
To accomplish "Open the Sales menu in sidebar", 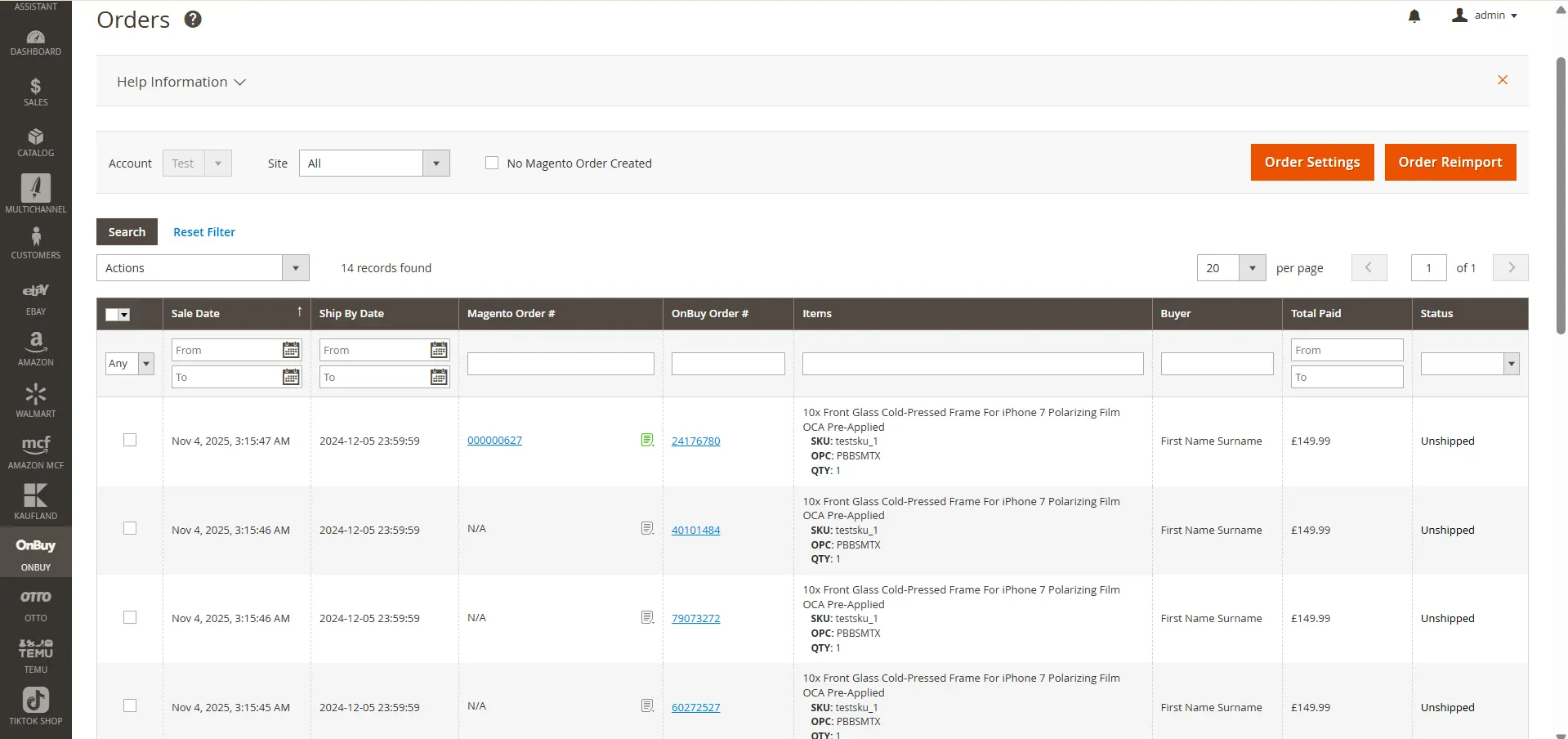I will coord(36,92).
